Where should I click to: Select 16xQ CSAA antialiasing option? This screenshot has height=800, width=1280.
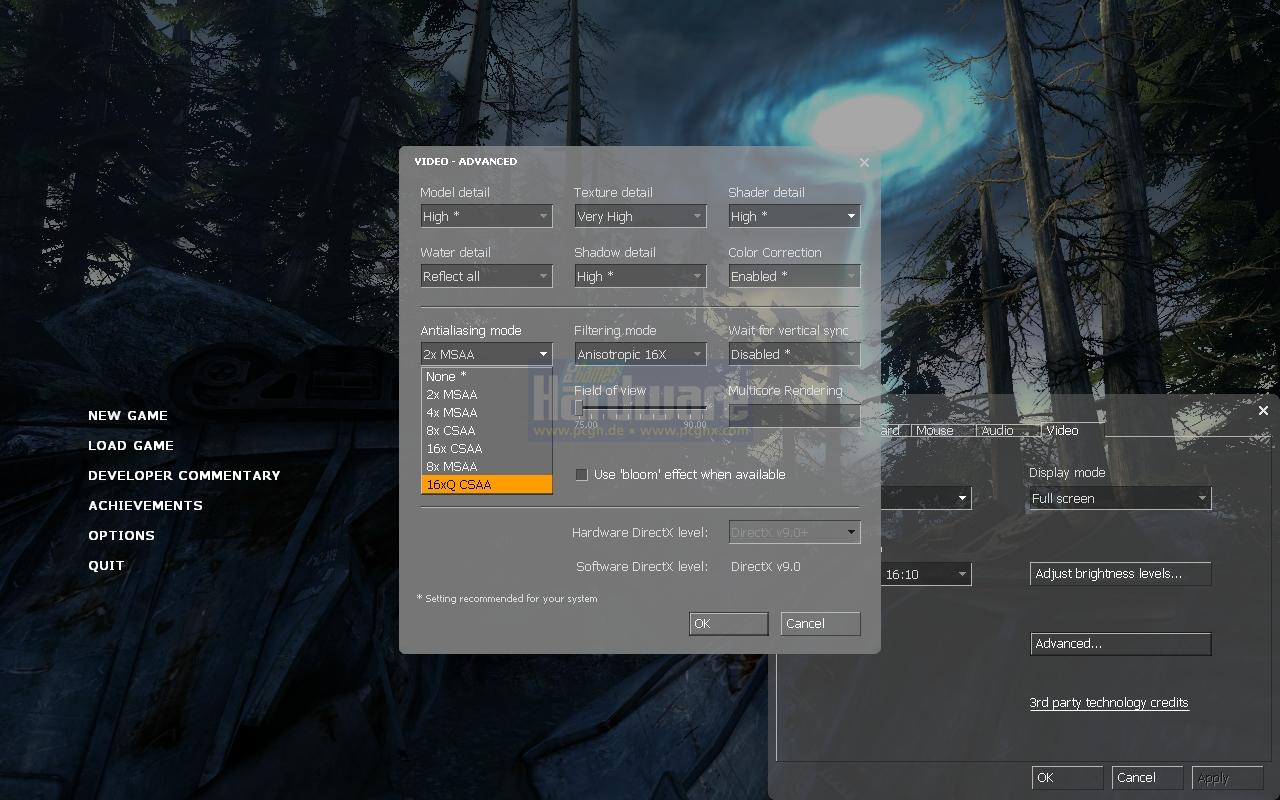[x=486, y=485]
